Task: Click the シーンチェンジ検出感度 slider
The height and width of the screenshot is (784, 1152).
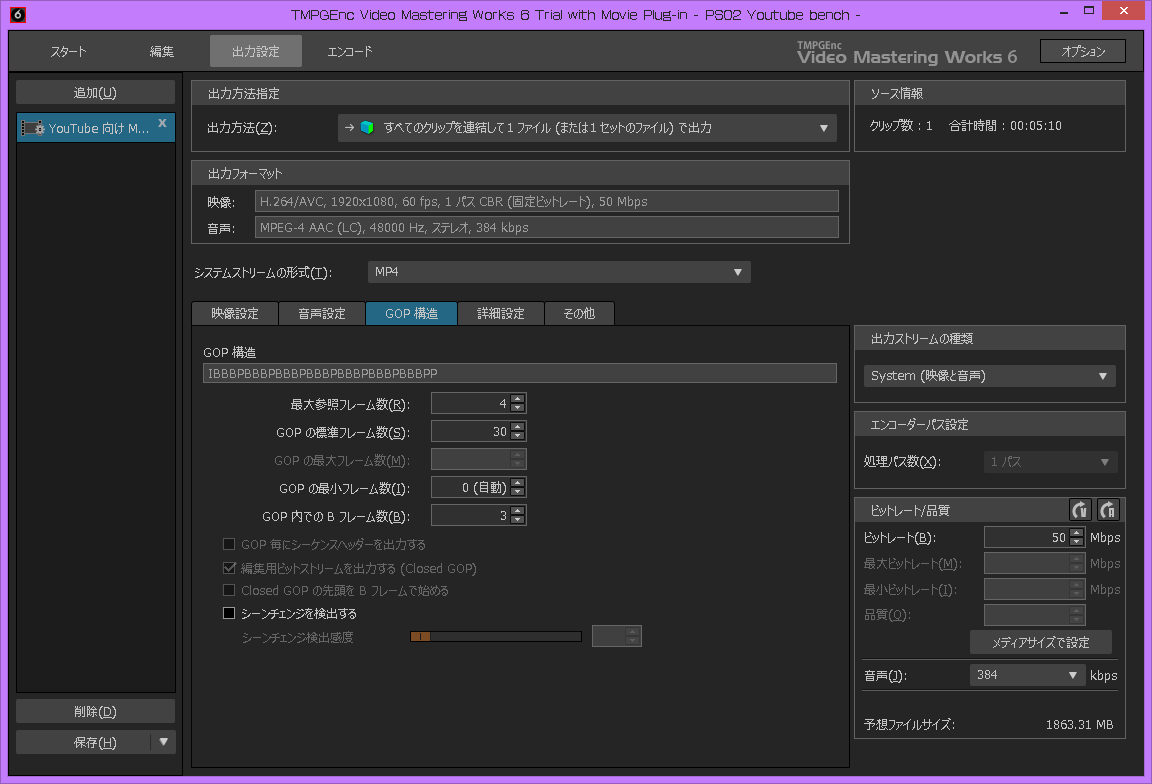Action: [496, 636]
